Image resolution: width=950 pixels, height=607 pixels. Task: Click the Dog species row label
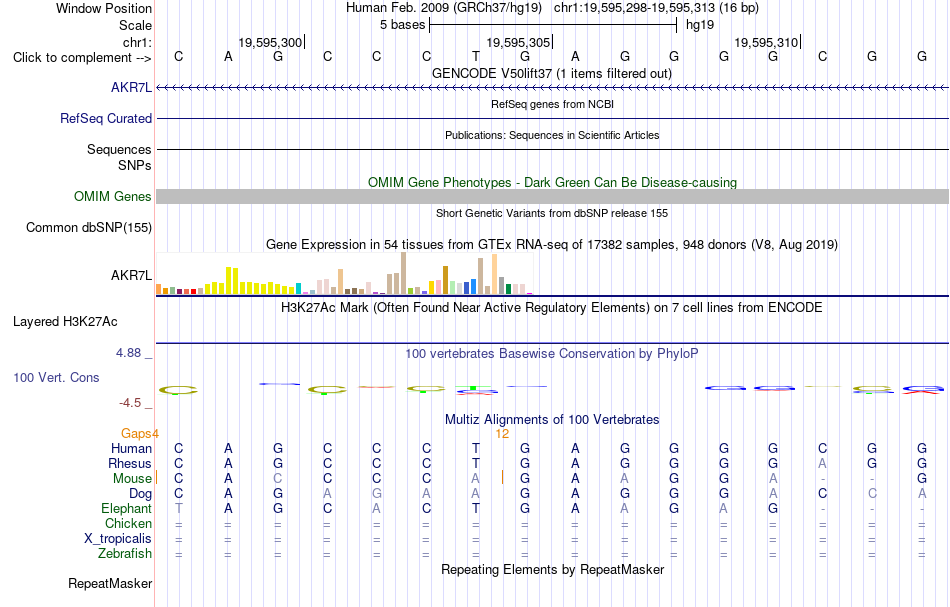tap(141, 494)
